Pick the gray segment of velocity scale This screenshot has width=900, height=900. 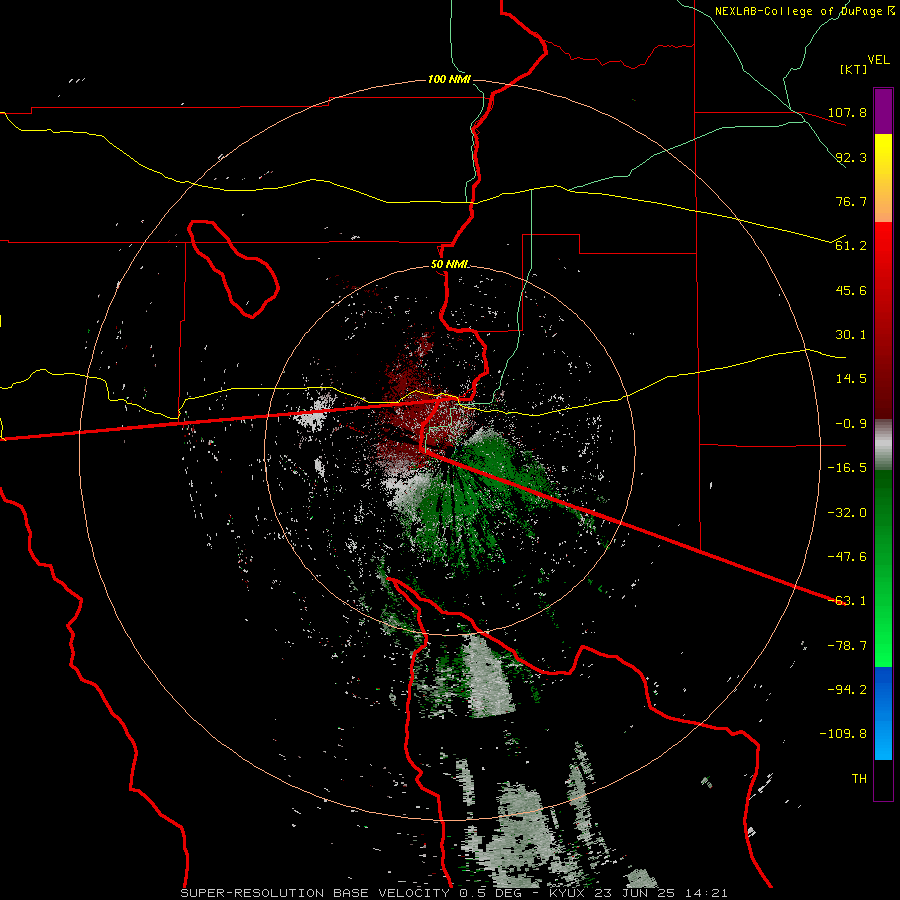(x=883, y=445)
